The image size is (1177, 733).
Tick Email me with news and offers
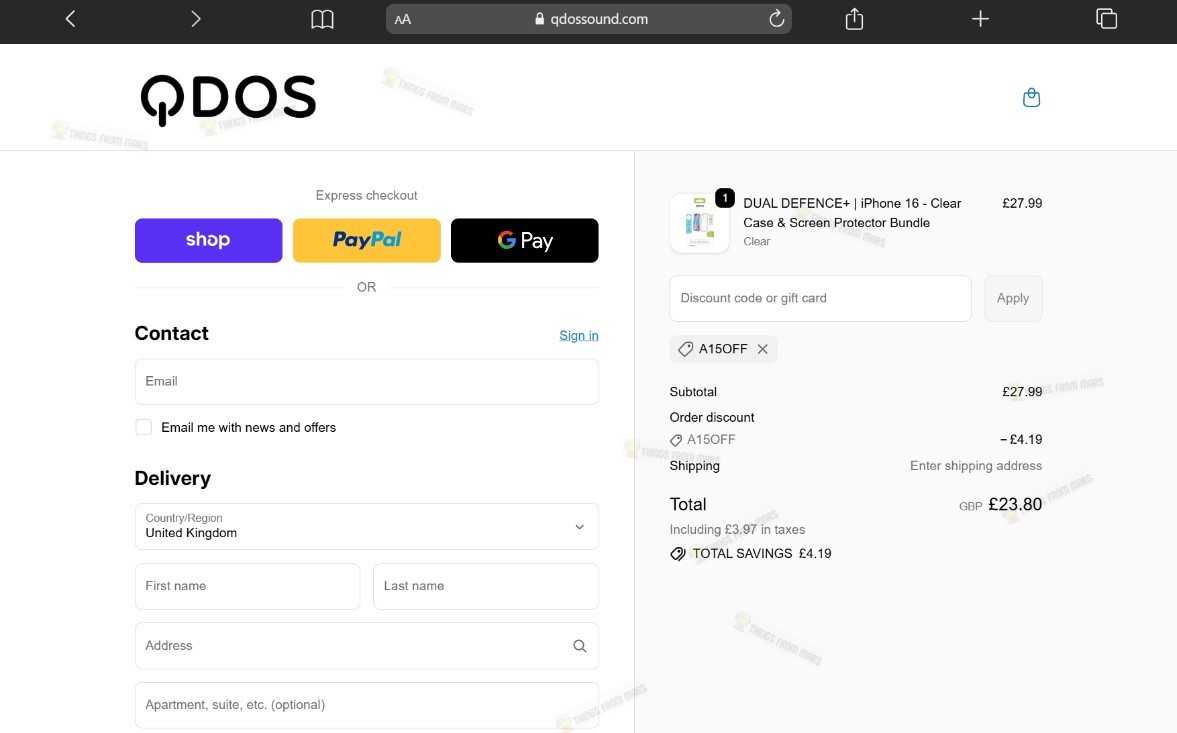143,428
